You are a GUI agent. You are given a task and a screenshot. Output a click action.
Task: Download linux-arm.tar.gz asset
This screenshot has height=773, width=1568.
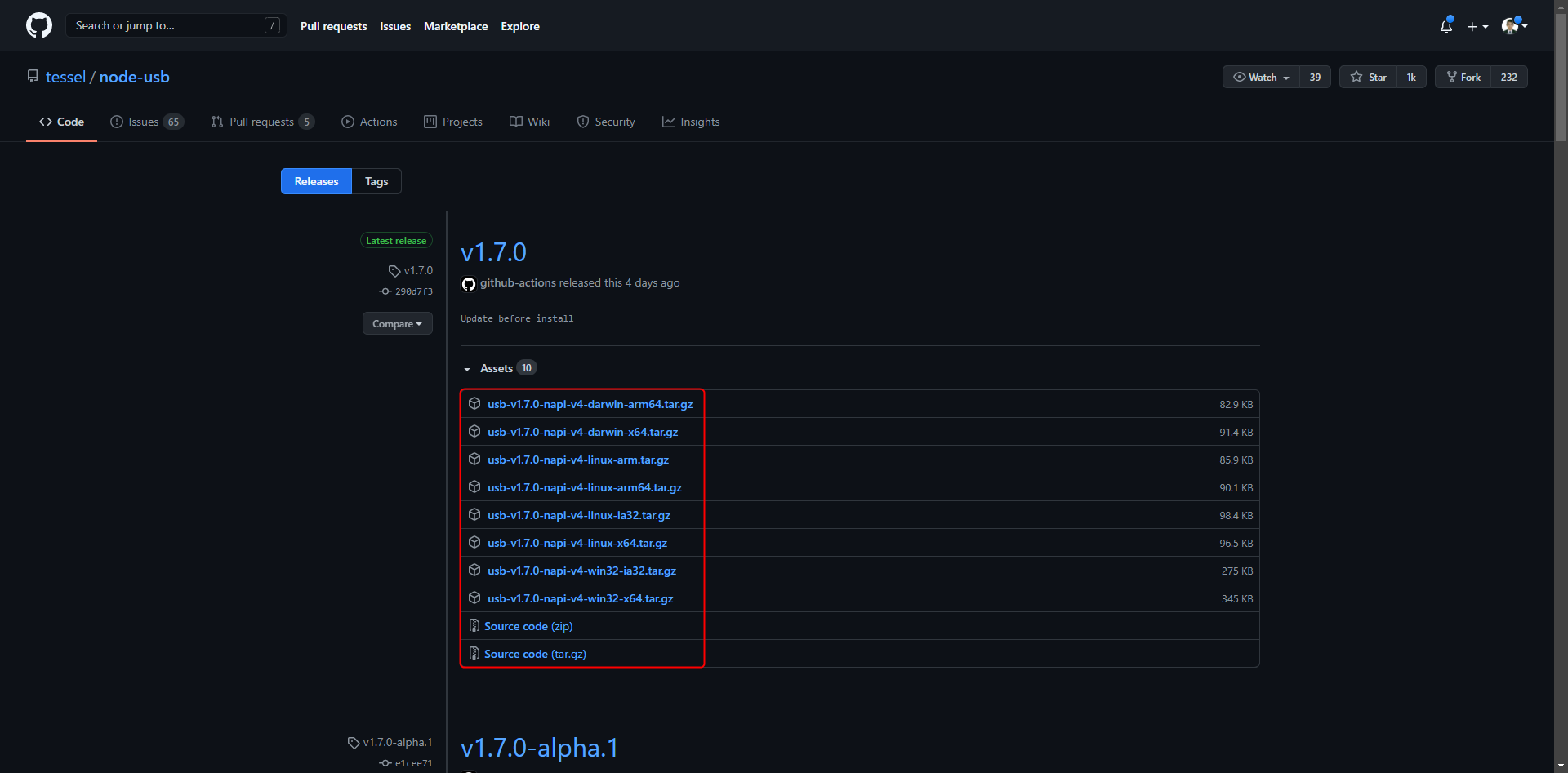(578, 460)
